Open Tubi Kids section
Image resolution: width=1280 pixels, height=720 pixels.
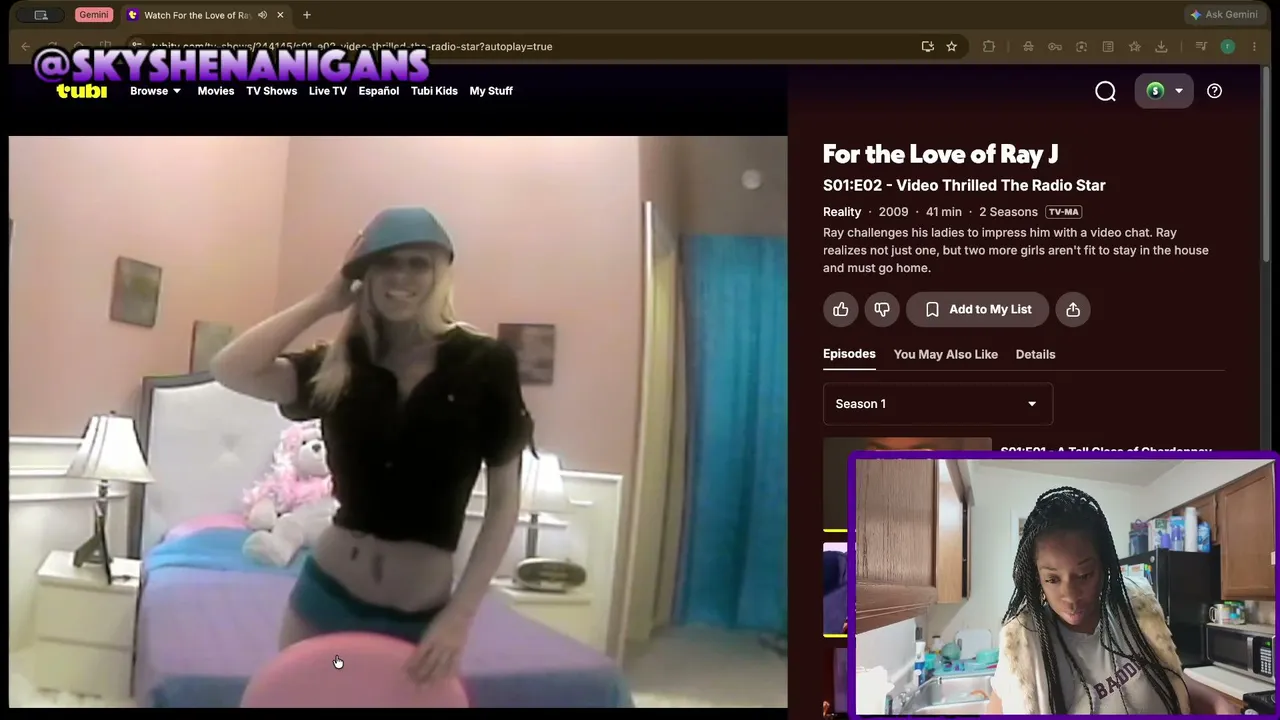434,91
